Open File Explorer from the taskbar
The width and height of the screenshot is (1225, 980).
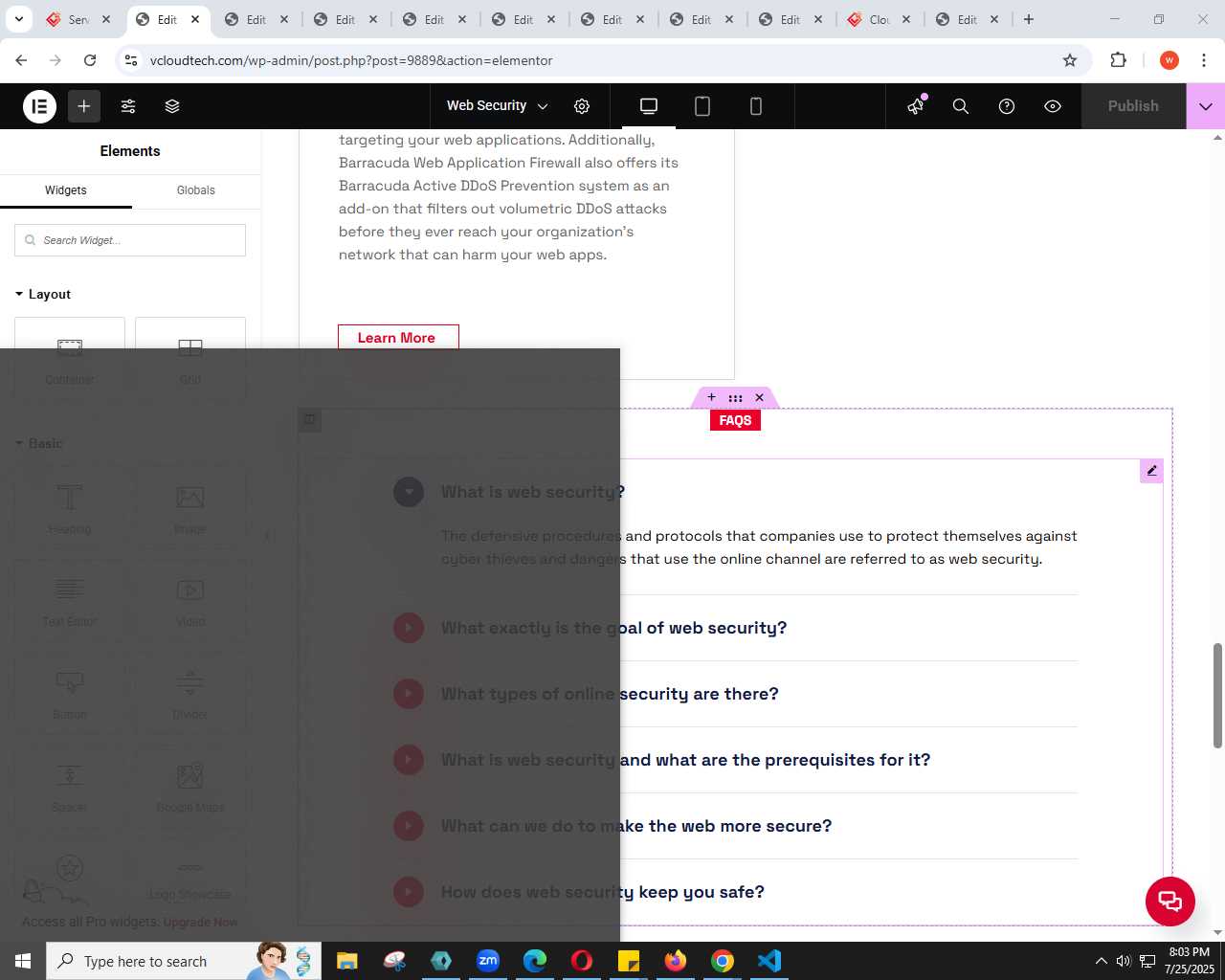(x=347, y=961)
